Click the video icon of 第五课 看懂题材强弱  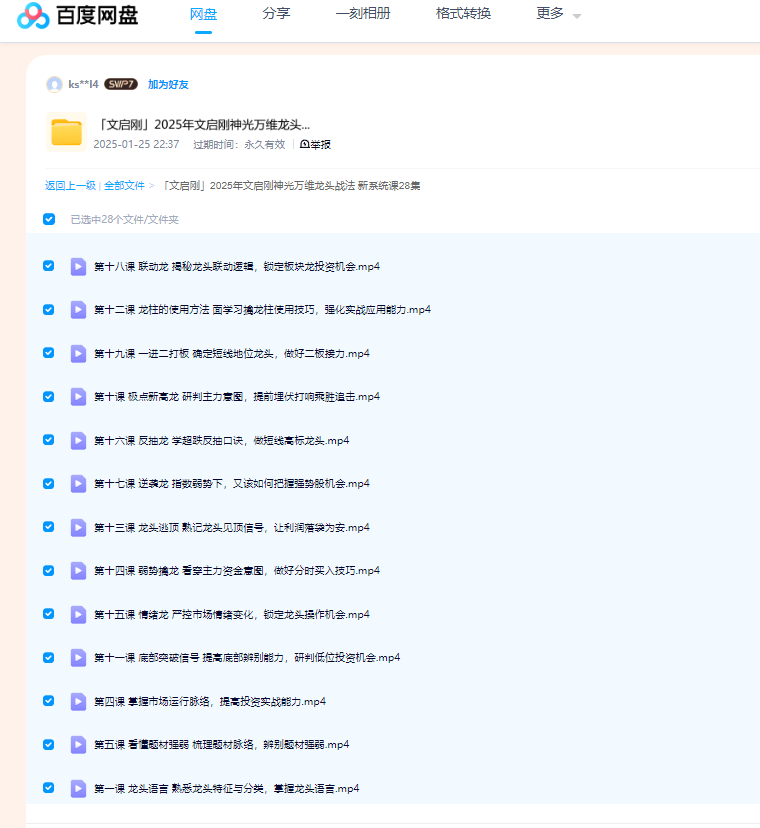pyautogui.click(x=78, y=745)
